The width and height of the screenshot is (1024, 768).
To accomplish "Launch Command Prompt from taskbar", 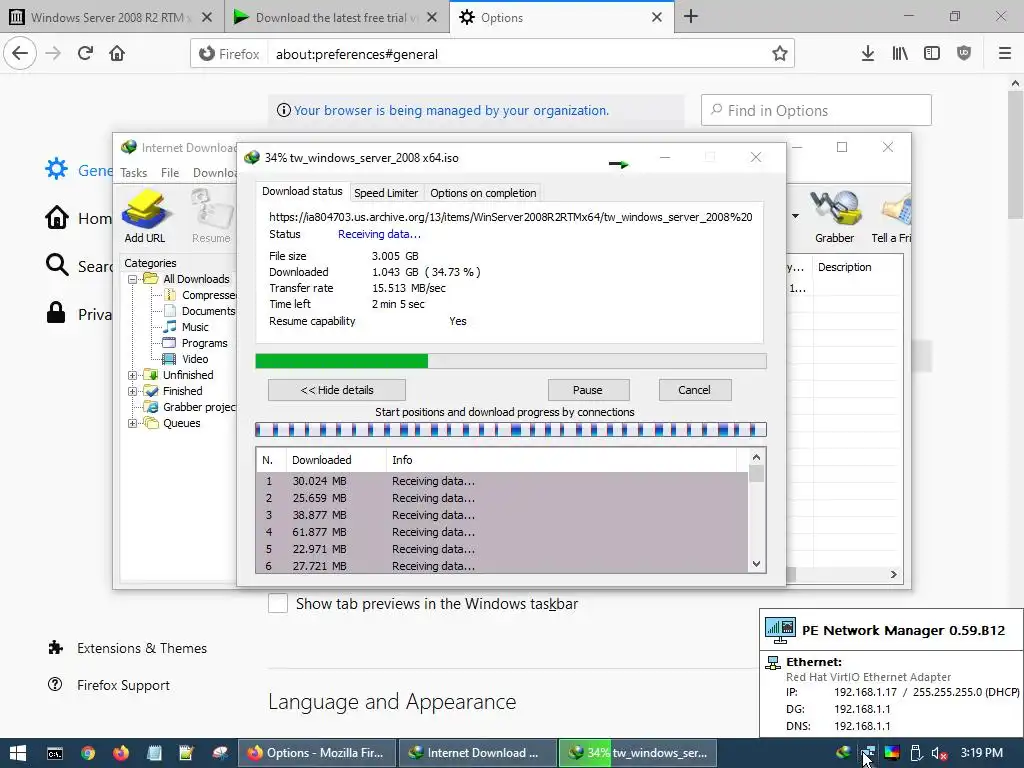I will pyautogui.click(x=55, y=753).
